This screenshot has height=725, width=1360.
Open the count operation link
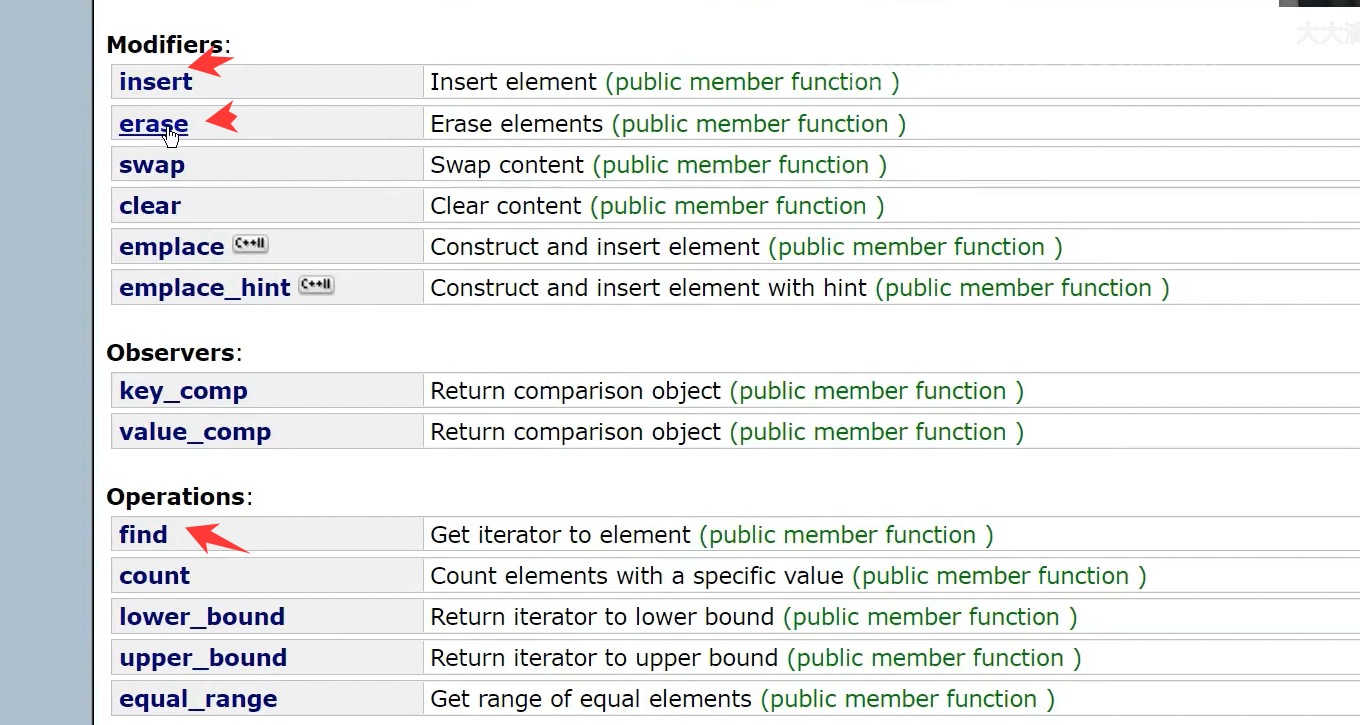pyautogui.click(x=154, y=576)
